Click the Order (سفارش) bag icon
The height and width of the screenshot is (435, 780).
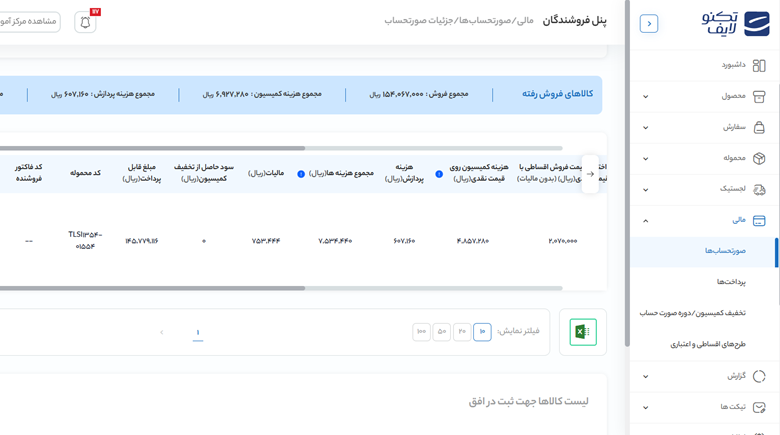(759, 128)
